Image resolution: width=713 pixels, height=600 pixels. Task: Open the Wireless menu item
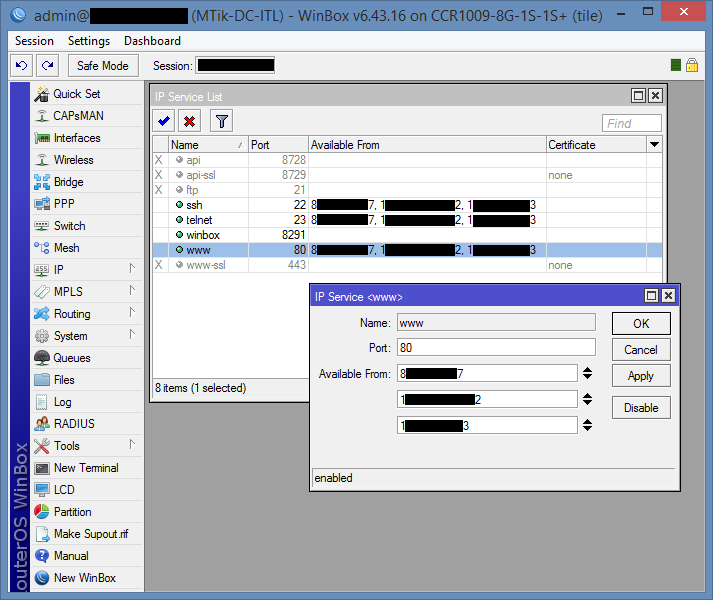click(86, 160)
